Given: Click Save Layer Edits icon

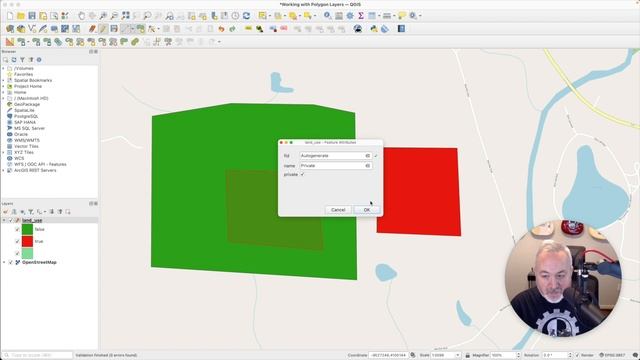Looking at the screenshot, I should point(114,29).
